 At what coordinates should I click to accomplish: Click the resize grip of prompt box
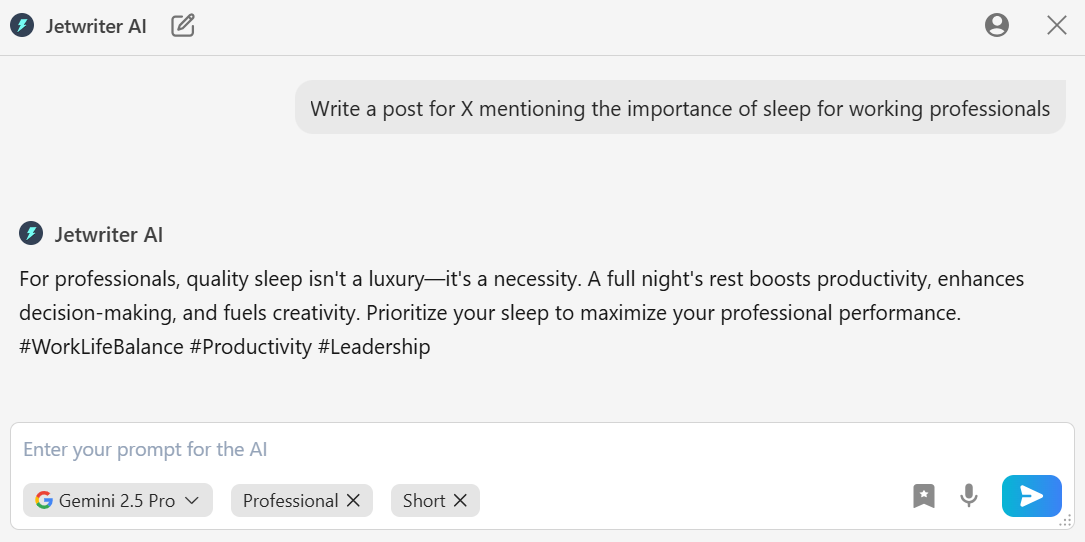tap(1066, 520)
